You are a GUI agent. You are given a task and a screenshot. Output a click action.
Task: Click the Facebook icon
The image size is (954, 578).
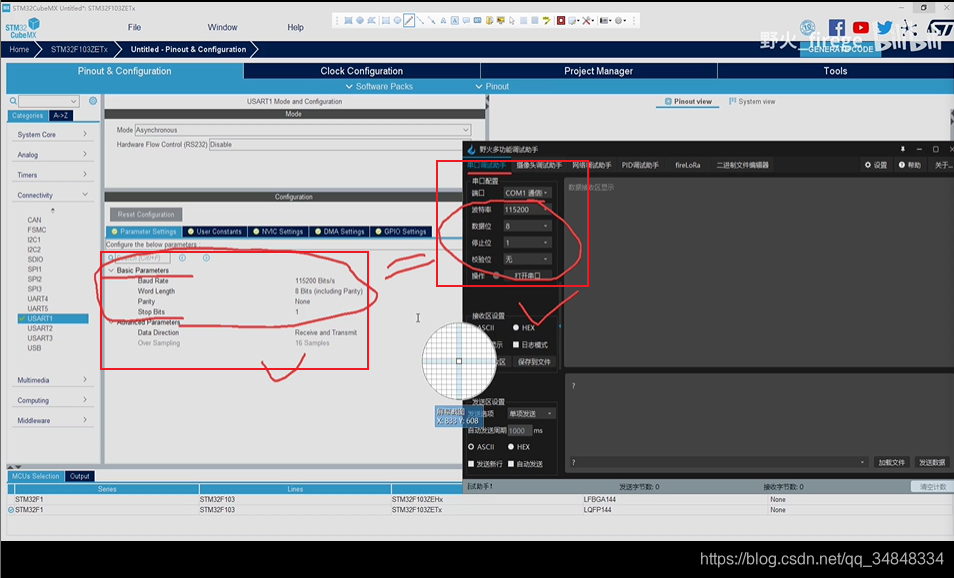tap(837, 27)
